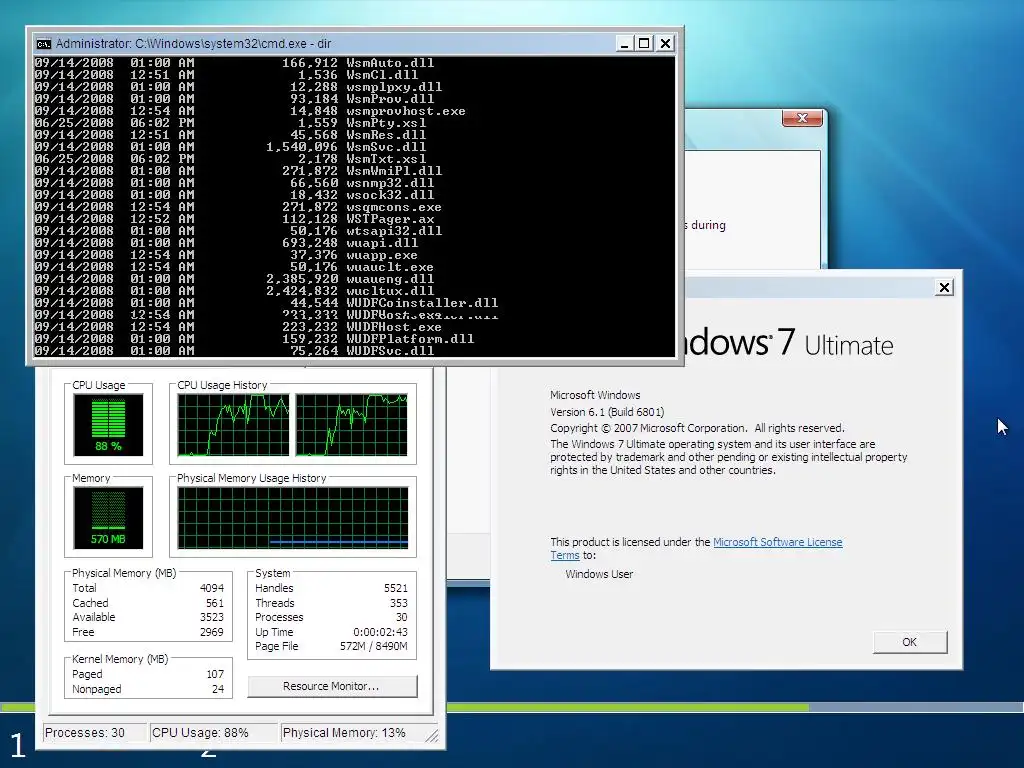Screen dimensions: 1024x768
Task: Maximize the cmd.exe window
Action: (x=645, y=44)
